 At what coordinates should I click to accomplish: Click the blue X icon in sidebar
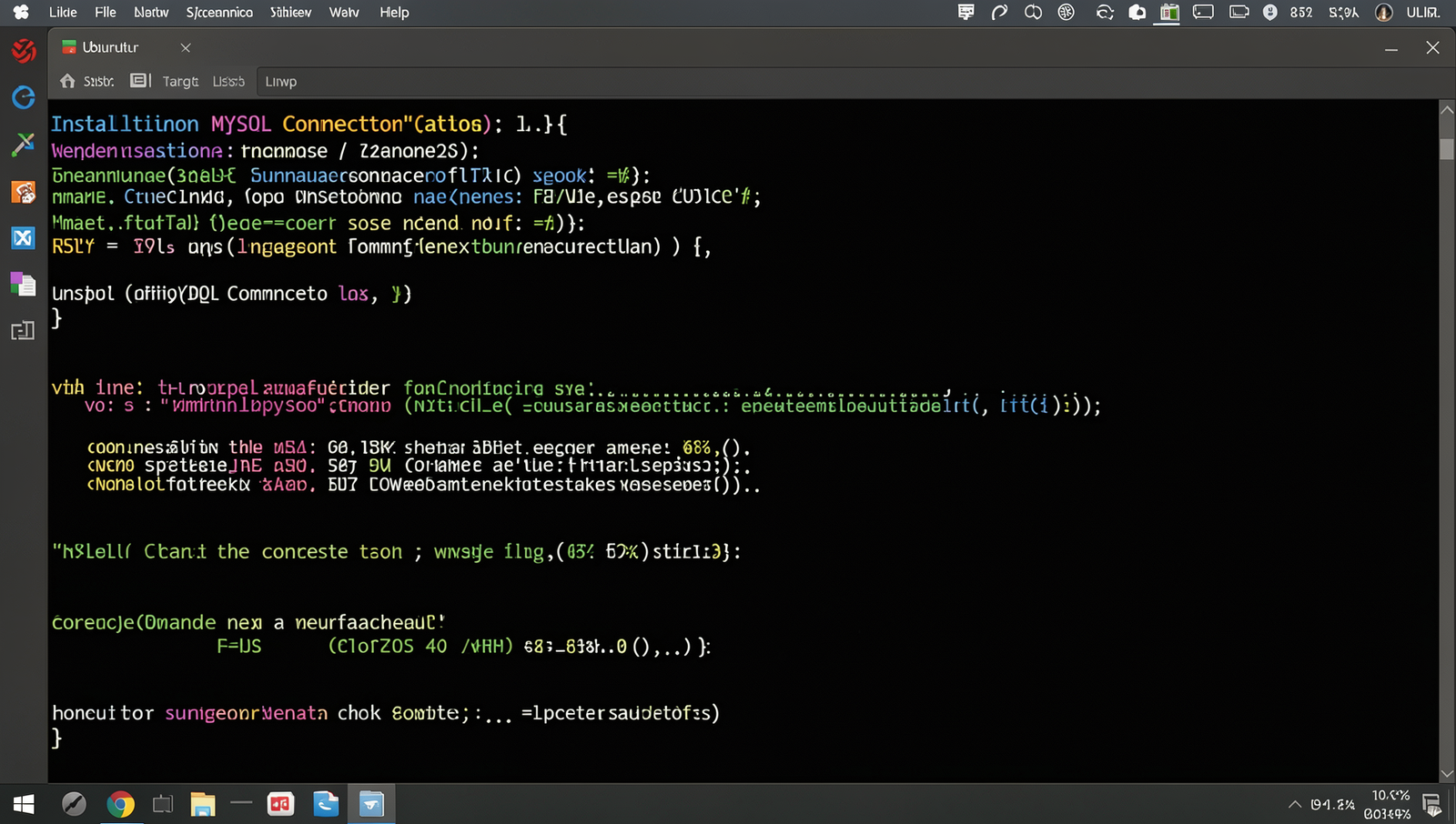pos(23,238)
